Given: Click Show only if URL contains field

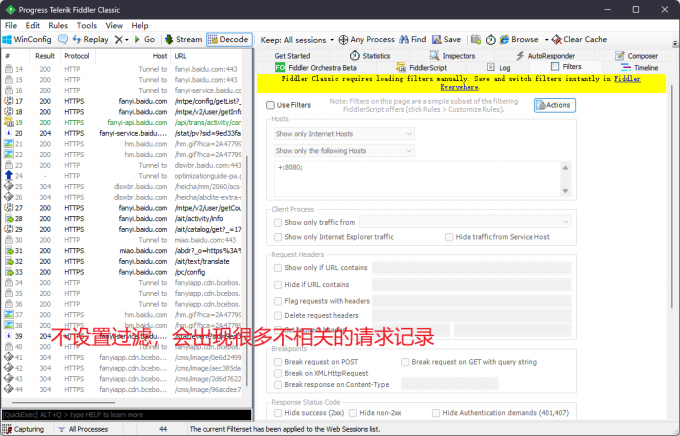Looking at the screenshot, I should click(471, 268).
